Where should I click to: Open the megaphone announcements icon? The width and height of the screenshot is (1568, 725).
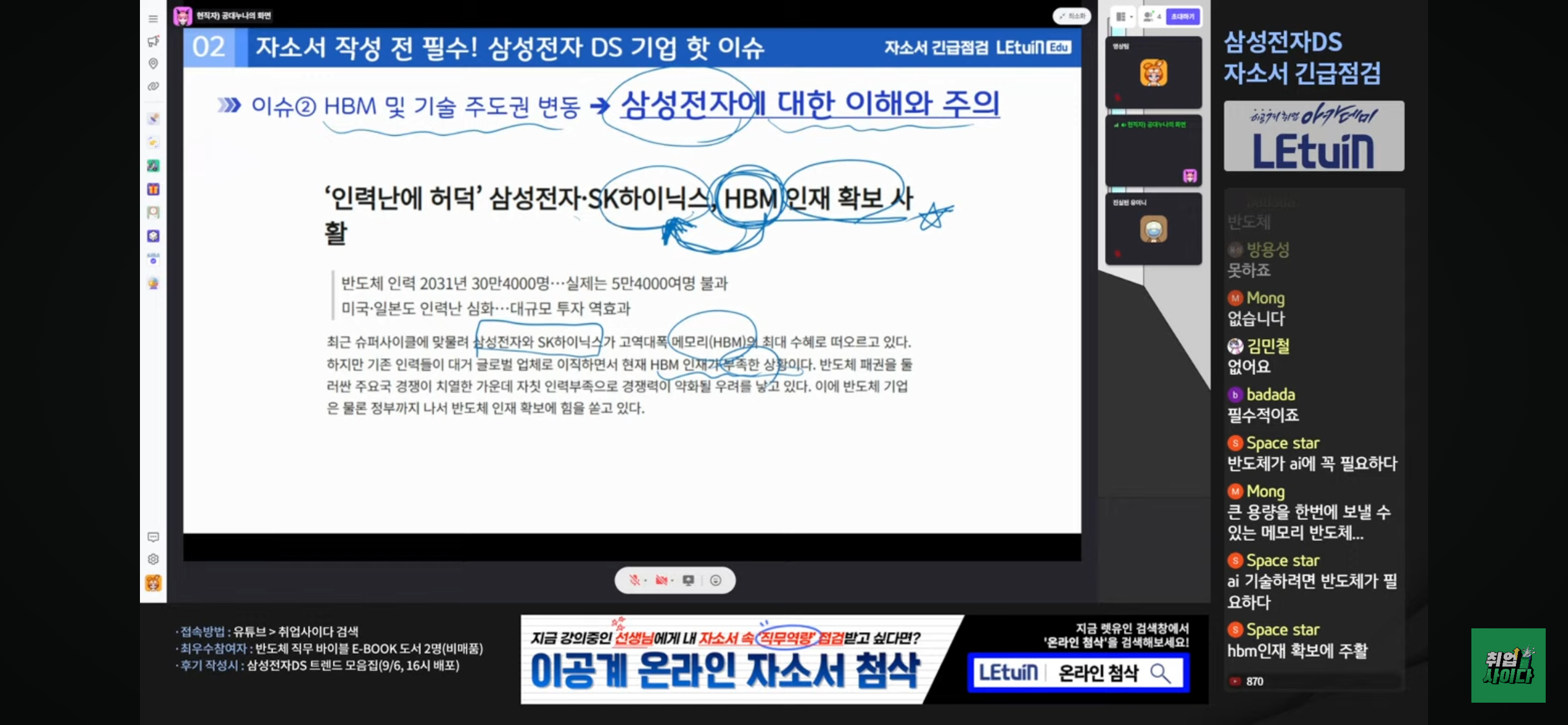pyautogui.click(x=153, y=41)
